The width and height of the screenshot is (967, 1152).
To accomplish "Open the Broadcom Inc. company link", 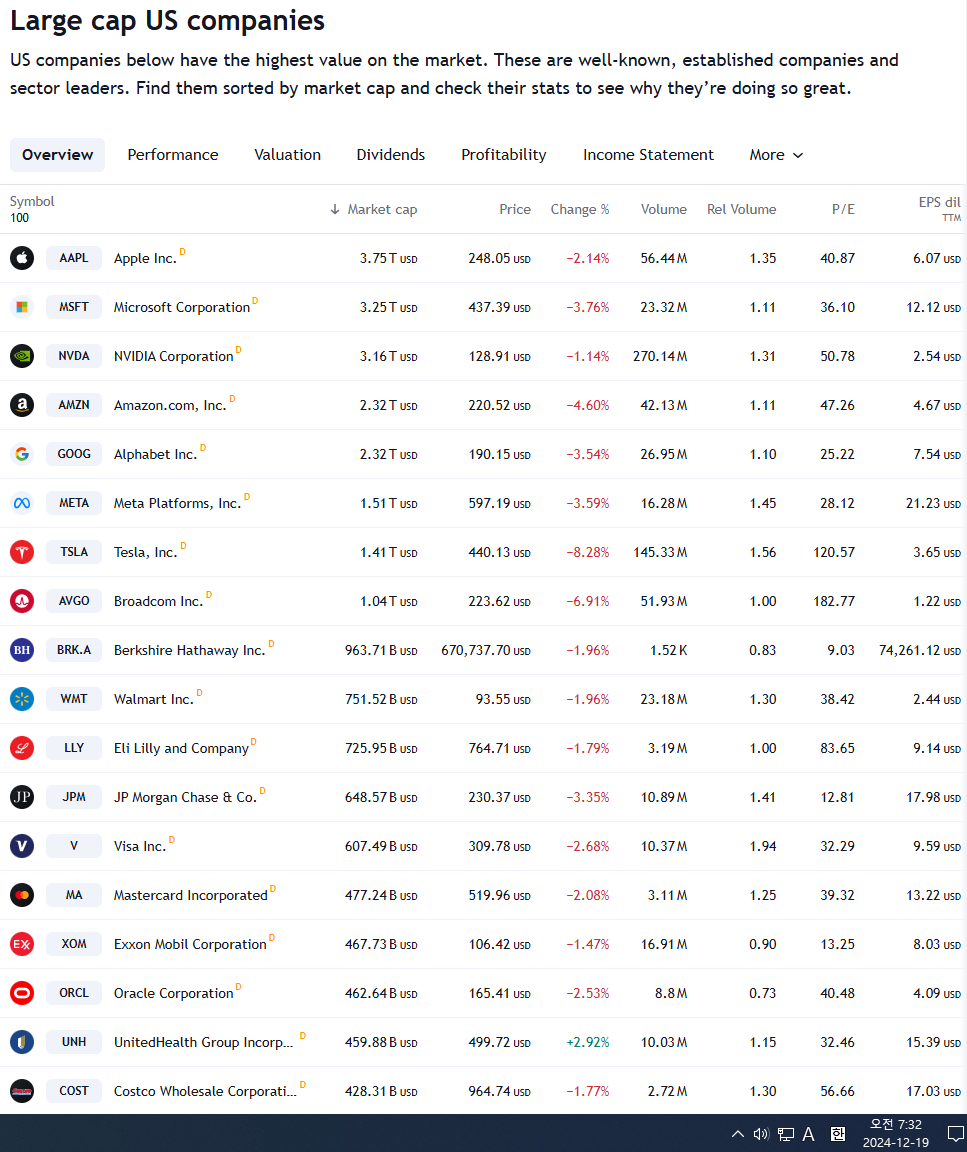I will pyautogui.click(x=158, y=602).
